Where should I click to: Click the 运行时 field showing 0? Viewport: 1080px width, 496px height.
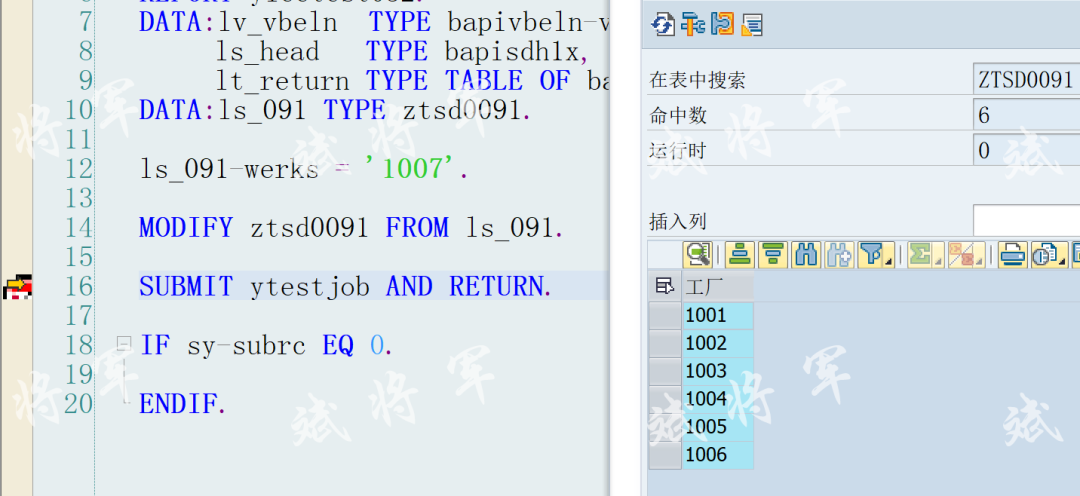click(1026, 150)
